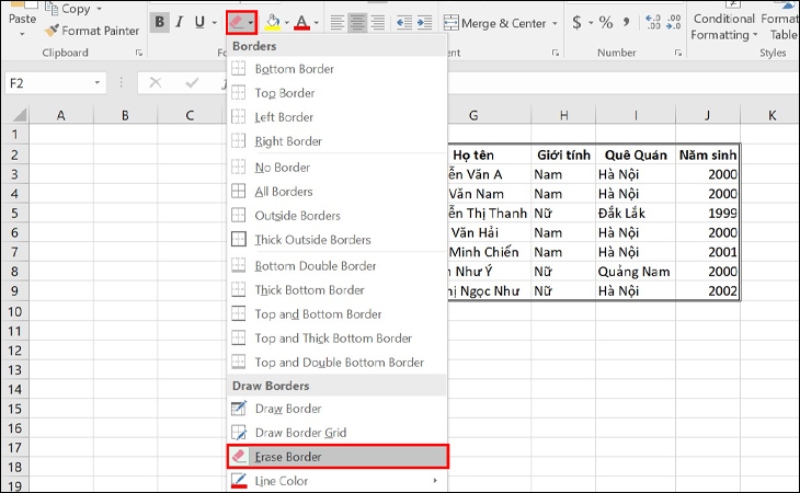
Task: Open Merge & Center dropdown arrow
Action: [555, 23]
